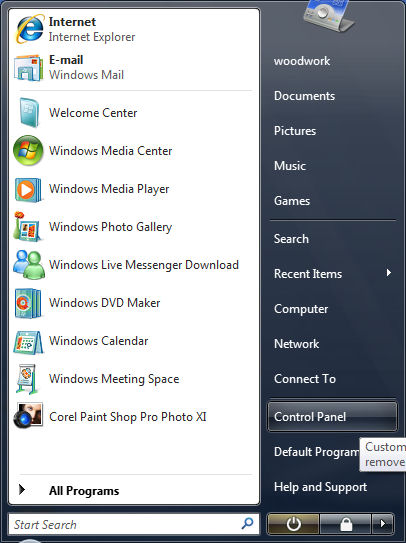Screen dimensions: 406x543
Task: Start Windows Media Player icon
Action: (x=28, y=189)
